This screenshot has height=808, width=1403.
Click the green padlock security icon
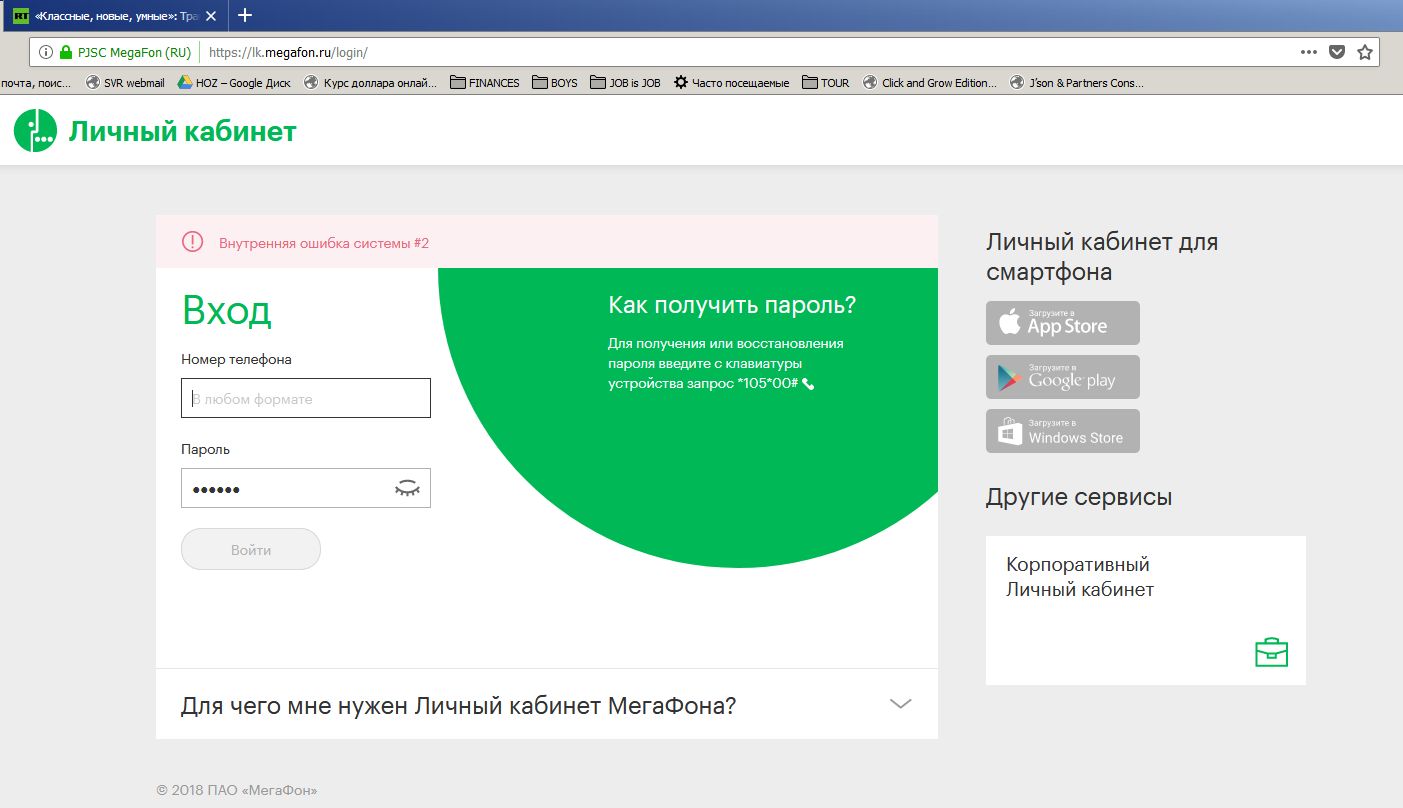[x=66, y=52]
